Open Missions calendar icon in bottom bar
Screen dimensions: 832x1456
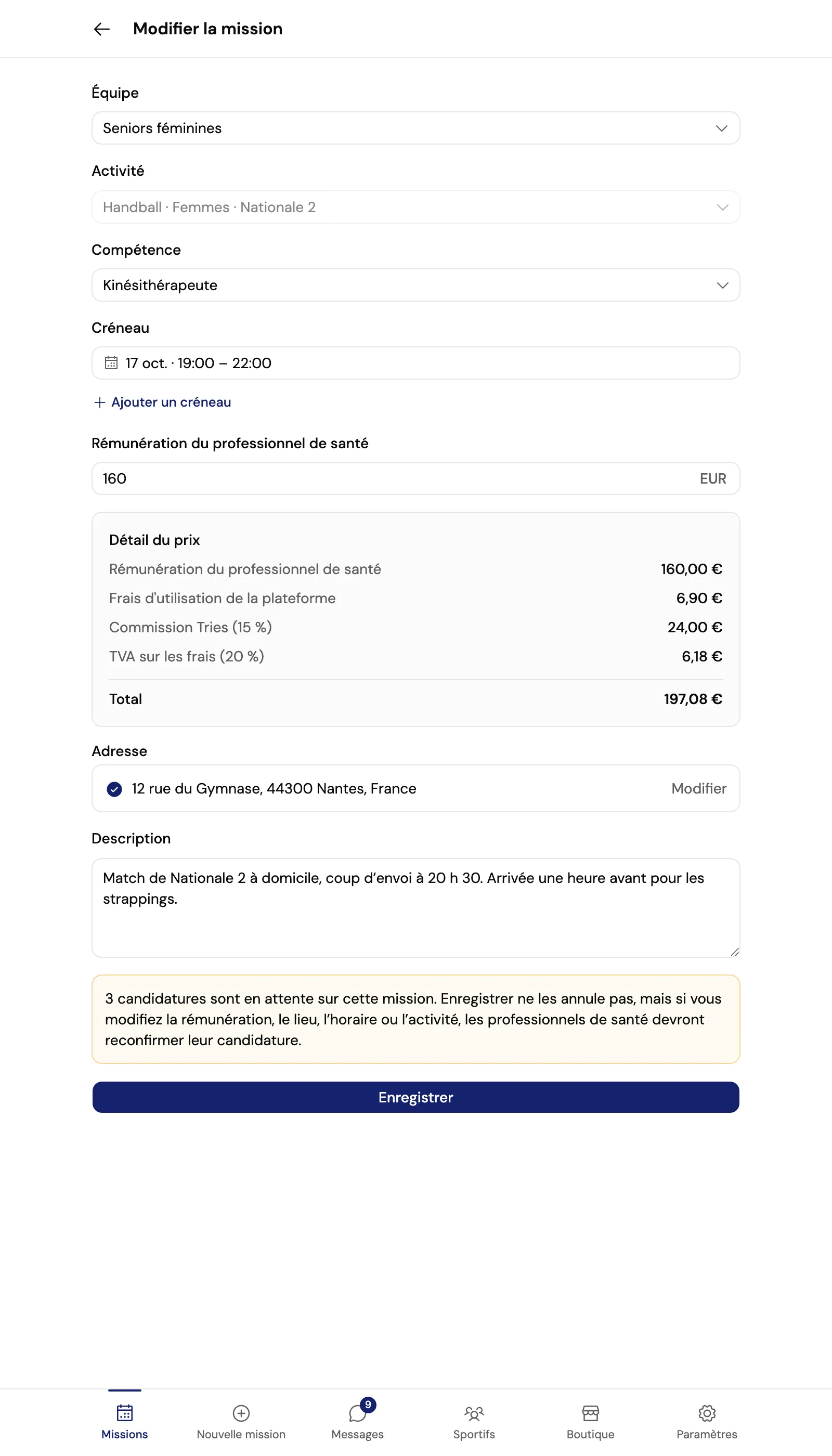pyautogui.click(x=125, y=1412)
